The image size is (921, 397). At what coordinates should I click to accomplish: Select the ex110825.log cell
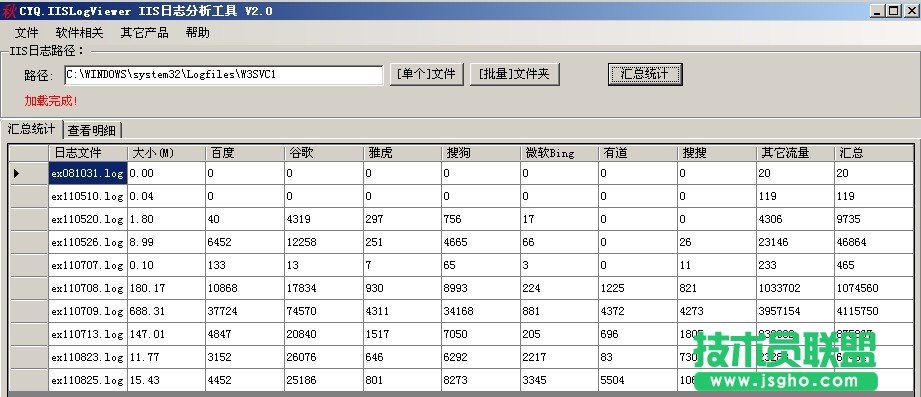(x=88, y=380)
